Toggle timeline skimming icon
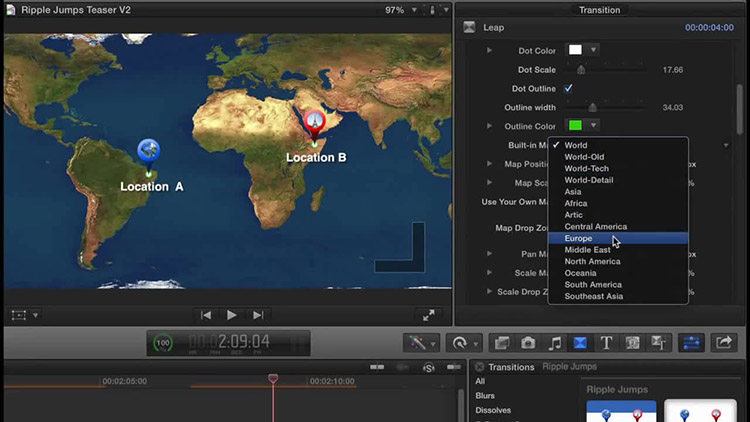Image resolution: width=750 pixels, height=422 pixels. point(377,367)
